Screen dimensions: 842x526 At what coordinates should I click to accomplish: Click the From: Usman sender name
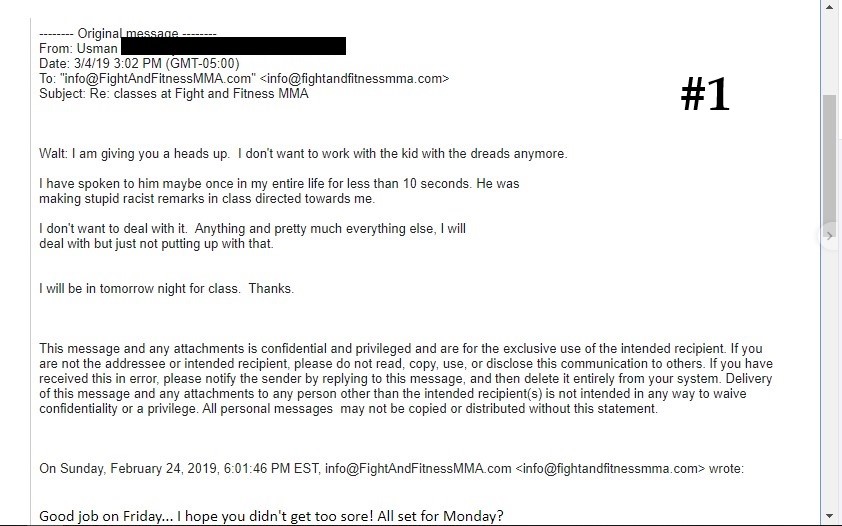pyautogui.click(x=78, y=48)
